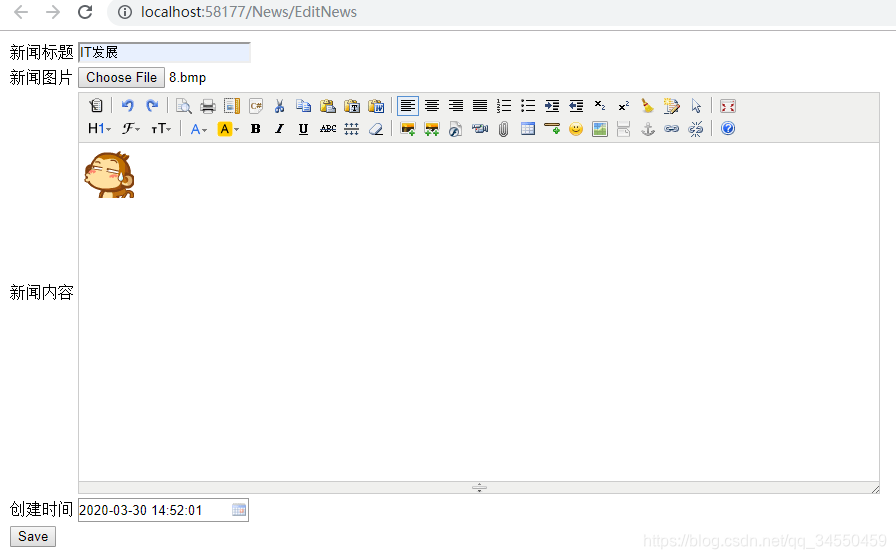Paste as plain text icon
The image size is (896, 559).
pos(351,106)
